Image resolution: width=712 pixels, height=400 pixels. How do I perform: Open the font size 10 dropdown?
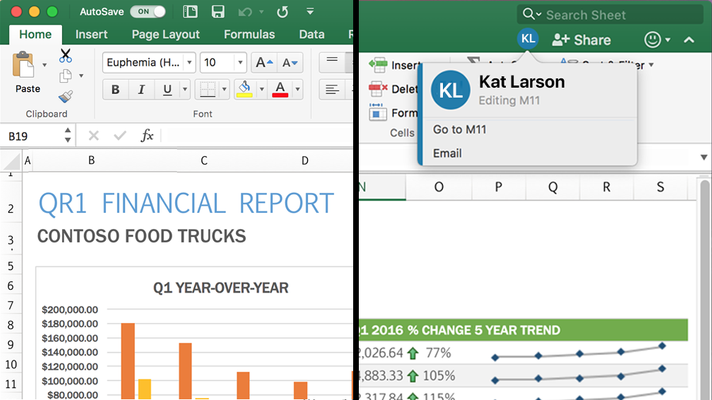(240, 63)
